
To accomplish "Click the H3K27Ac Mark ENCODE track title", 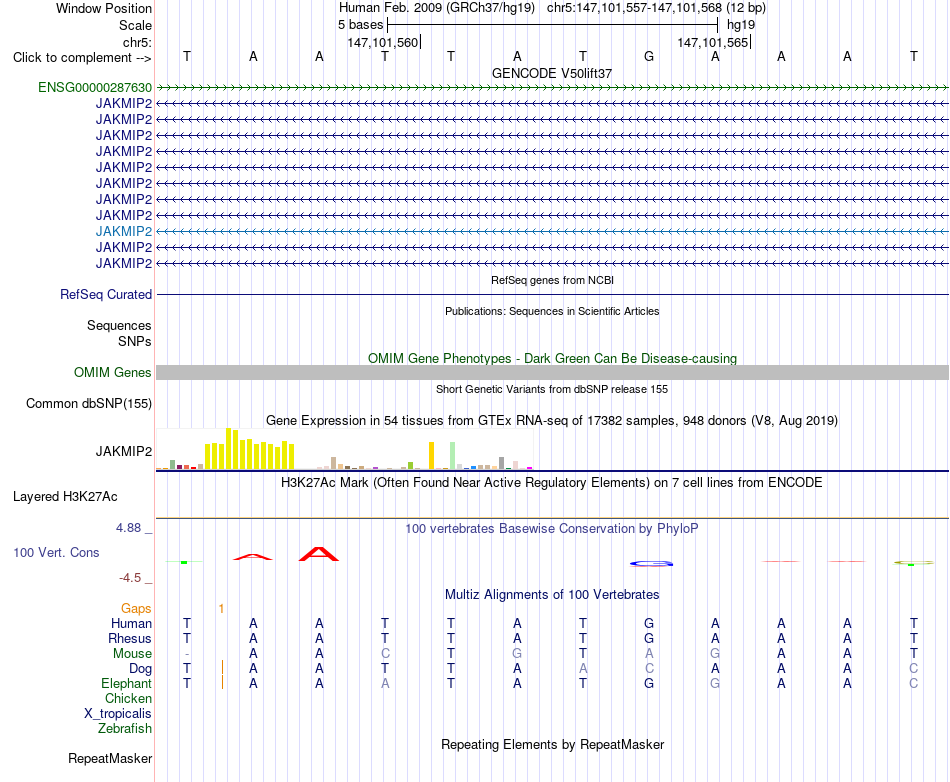I will (552, 483).
